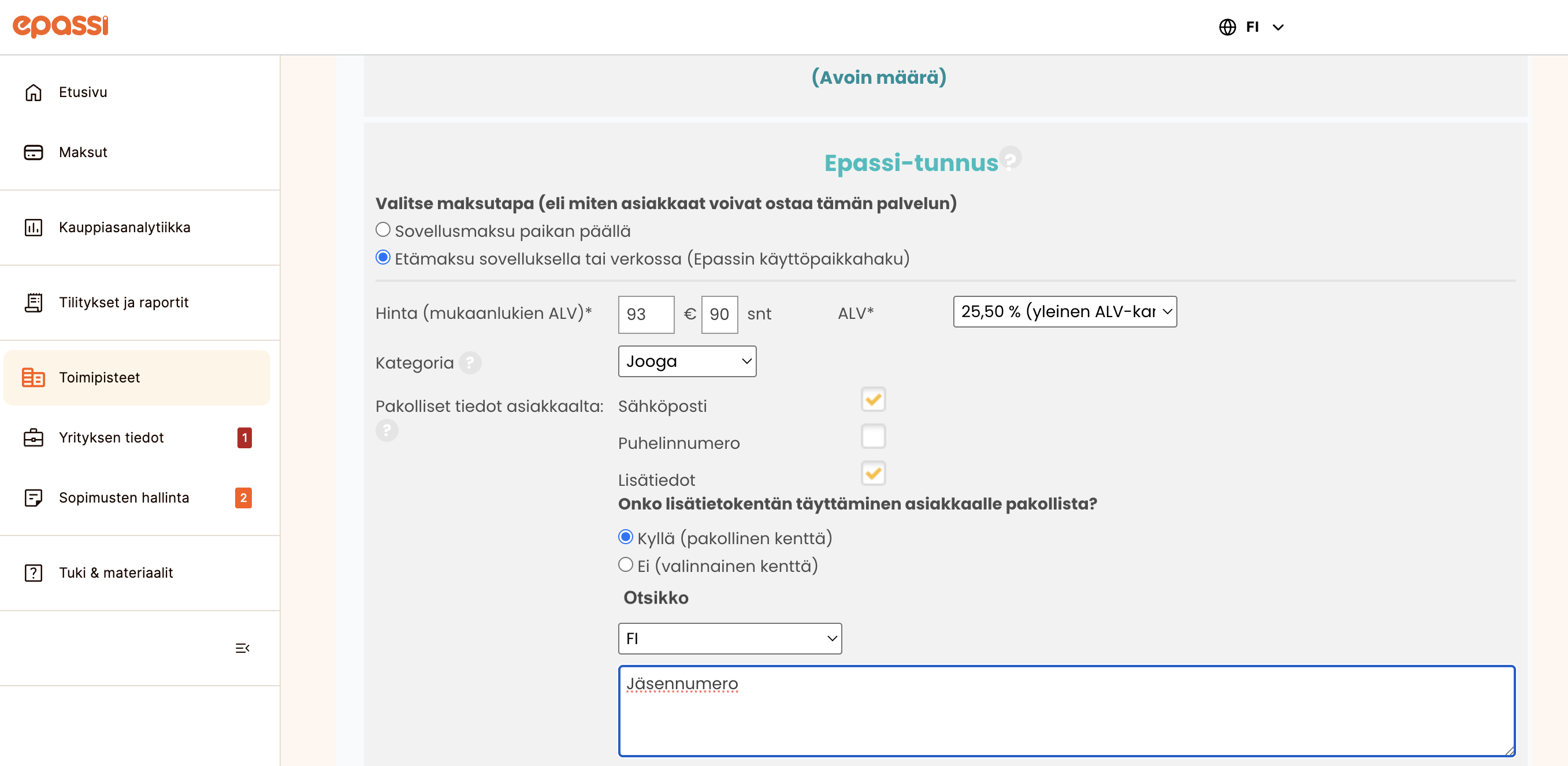Screen dimensions: 1568x766
Task: Click the Kauppiasanalytiikka chart icon
Action: 34,228
